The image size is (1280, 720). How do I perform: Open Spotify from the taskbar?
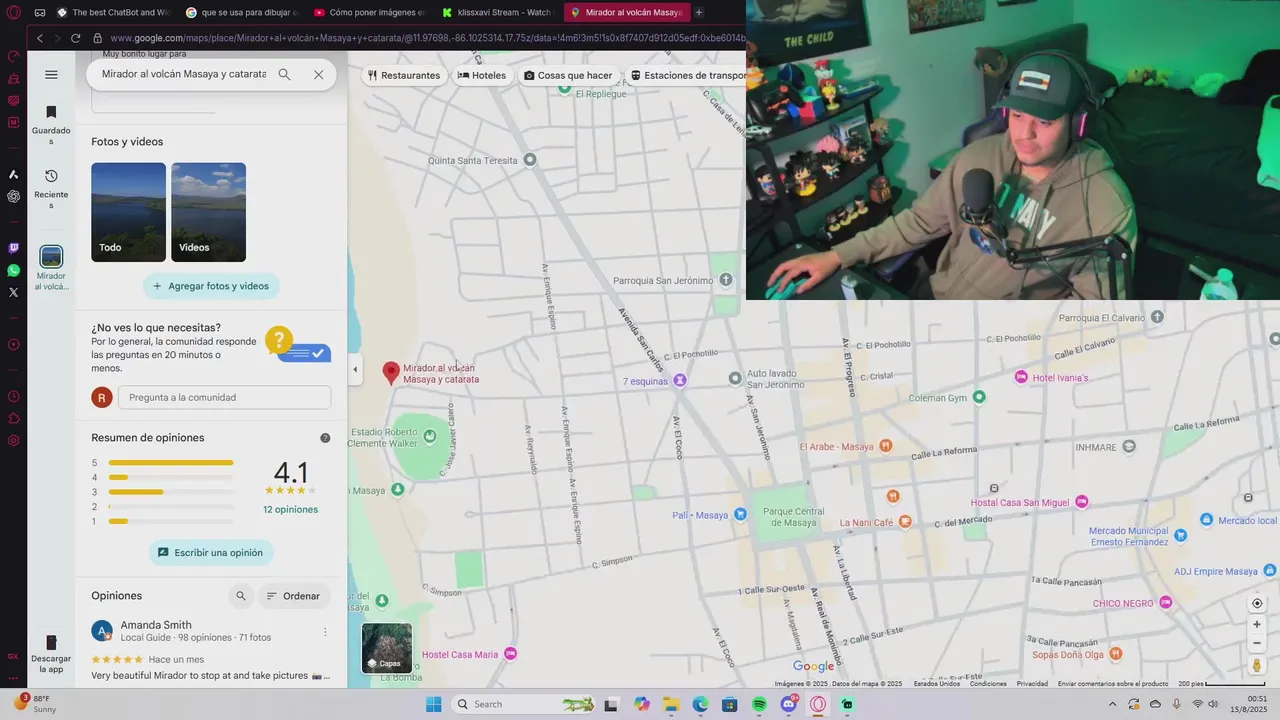point(759,704)
